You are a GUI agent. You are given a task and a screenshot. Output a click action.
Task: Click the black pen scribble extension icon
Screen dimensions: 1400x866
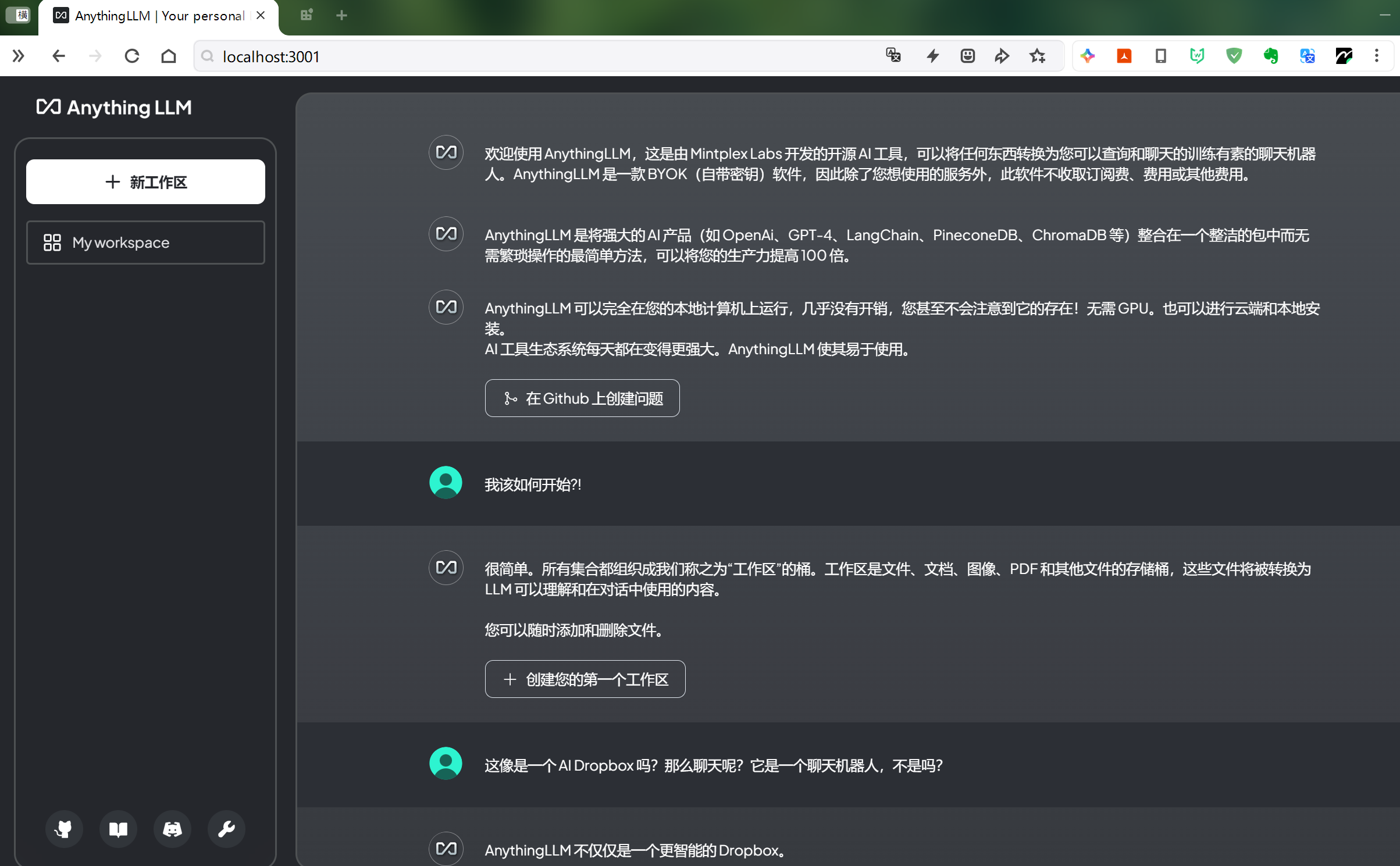(1344, 56)
